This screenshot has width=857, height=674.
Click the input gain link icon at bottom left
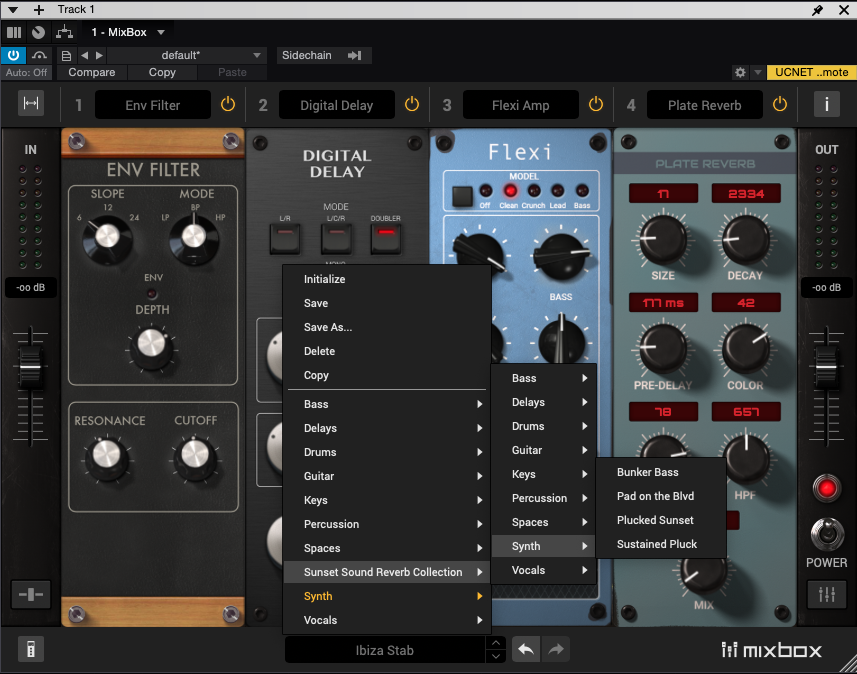tap(31, 594)
